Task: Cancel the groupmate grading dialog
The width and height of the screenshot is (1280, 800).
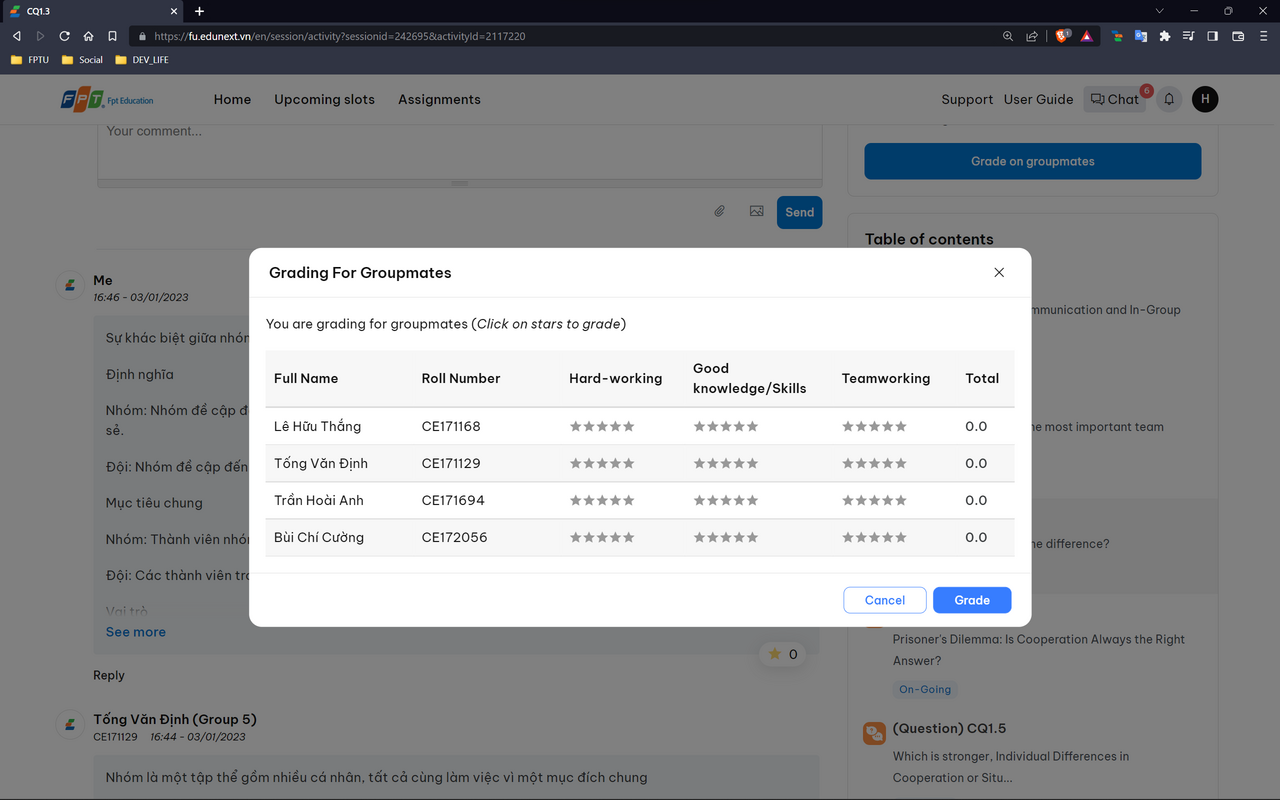Action: click(884, 600)
